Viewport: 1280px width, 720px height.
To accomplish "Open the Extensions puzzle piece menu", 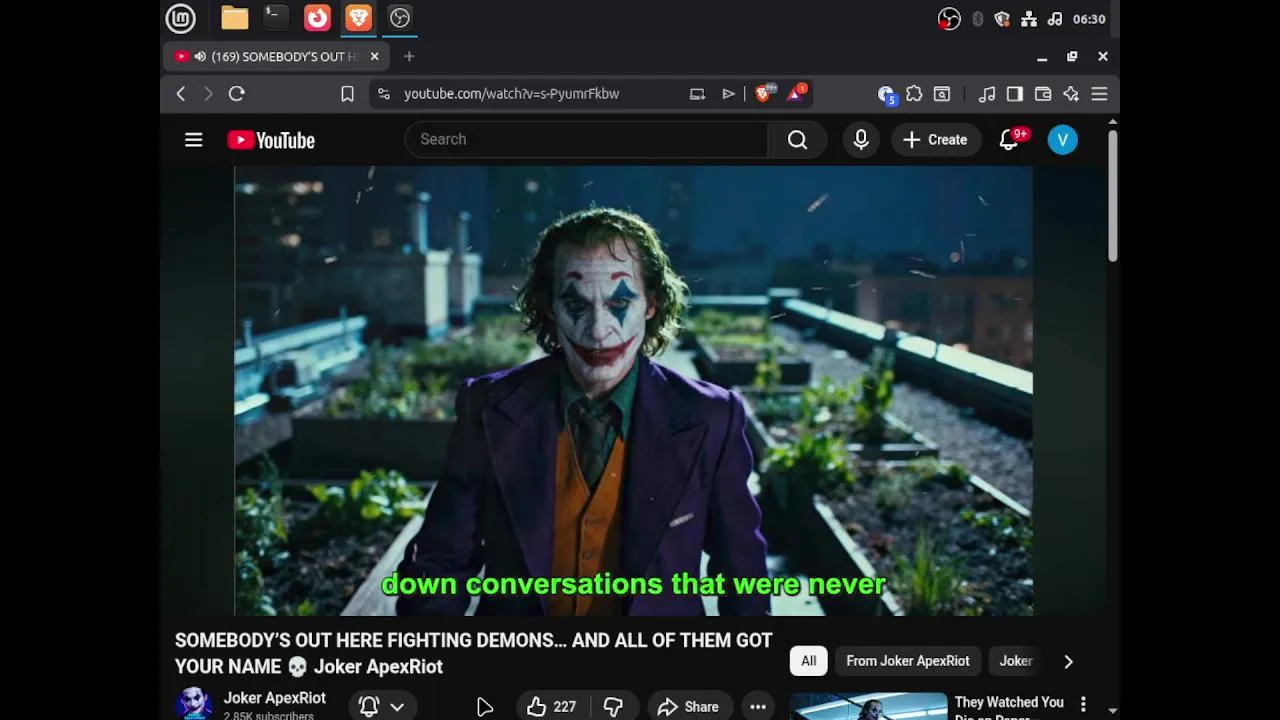I will click(914, 94).
